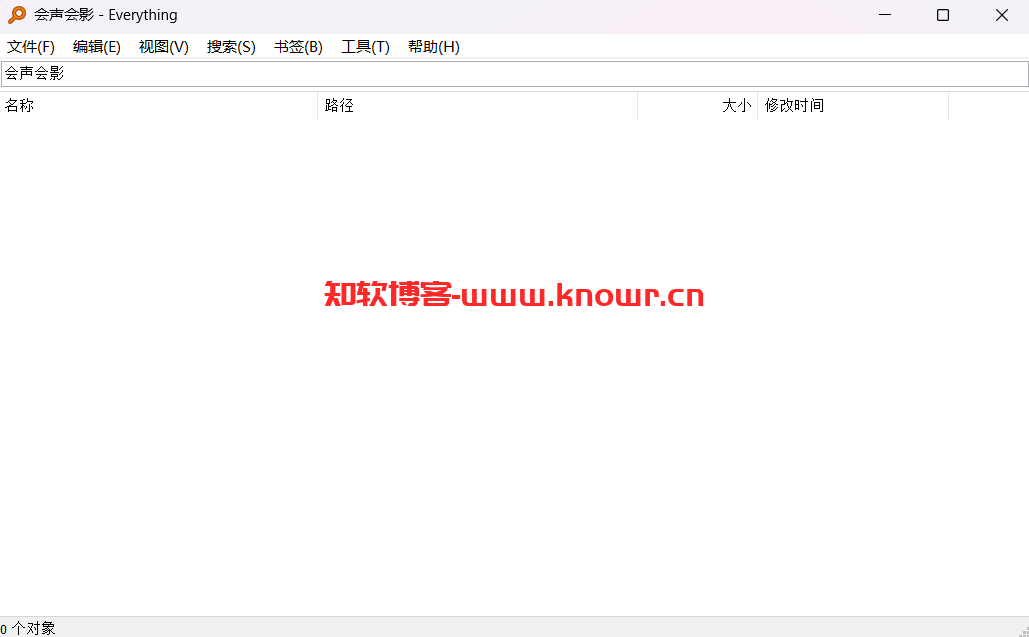
Task: Open the 编辑(E) menu
Action: [x=96, y=47]
